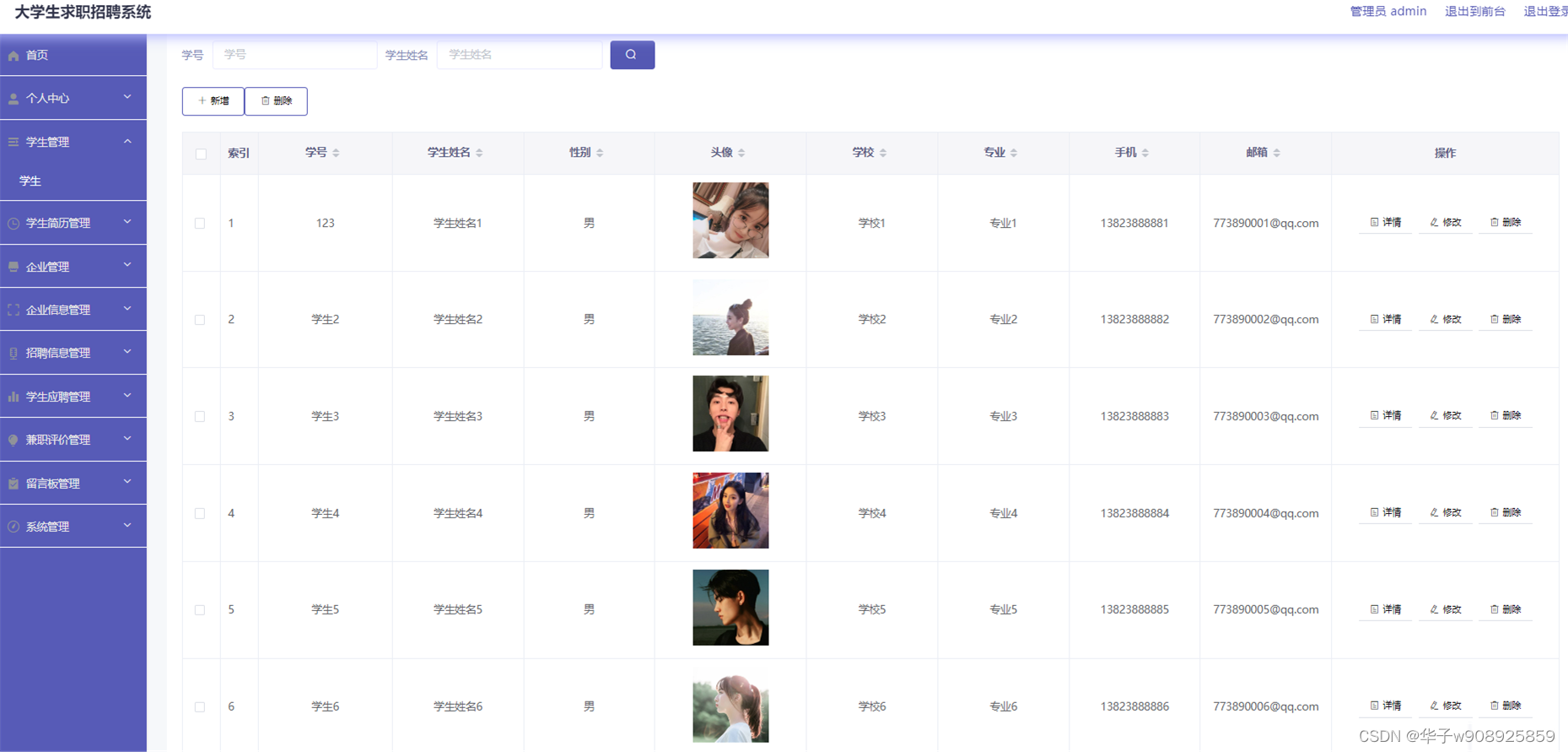Check the box for 学生4 row

(x=200, y=513)
